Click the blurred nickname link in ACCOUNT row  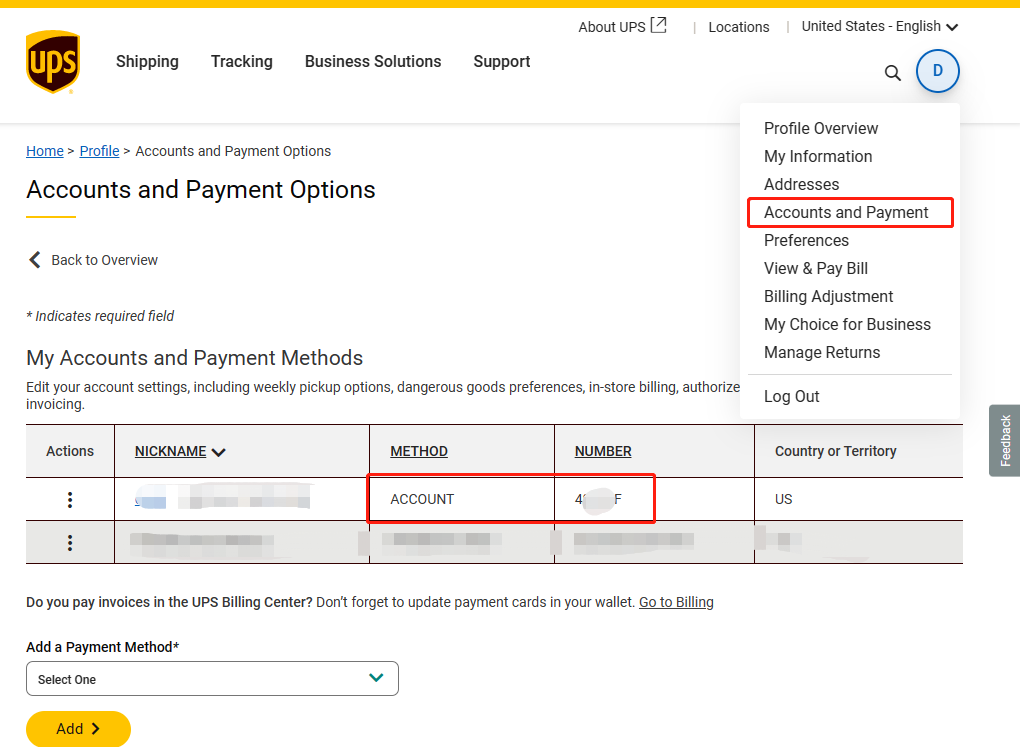click(x=222, y=496)
